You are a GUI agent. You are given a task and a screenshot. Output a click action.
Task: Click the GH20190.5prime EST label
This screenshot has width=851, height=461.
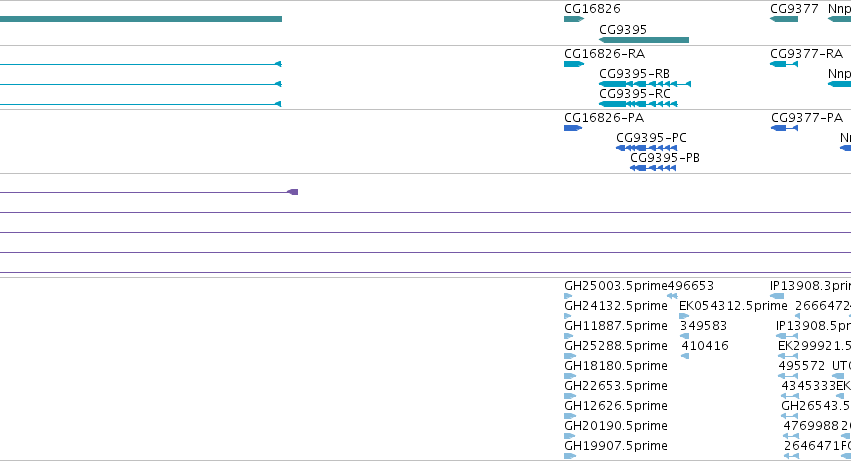click(616, 427)
